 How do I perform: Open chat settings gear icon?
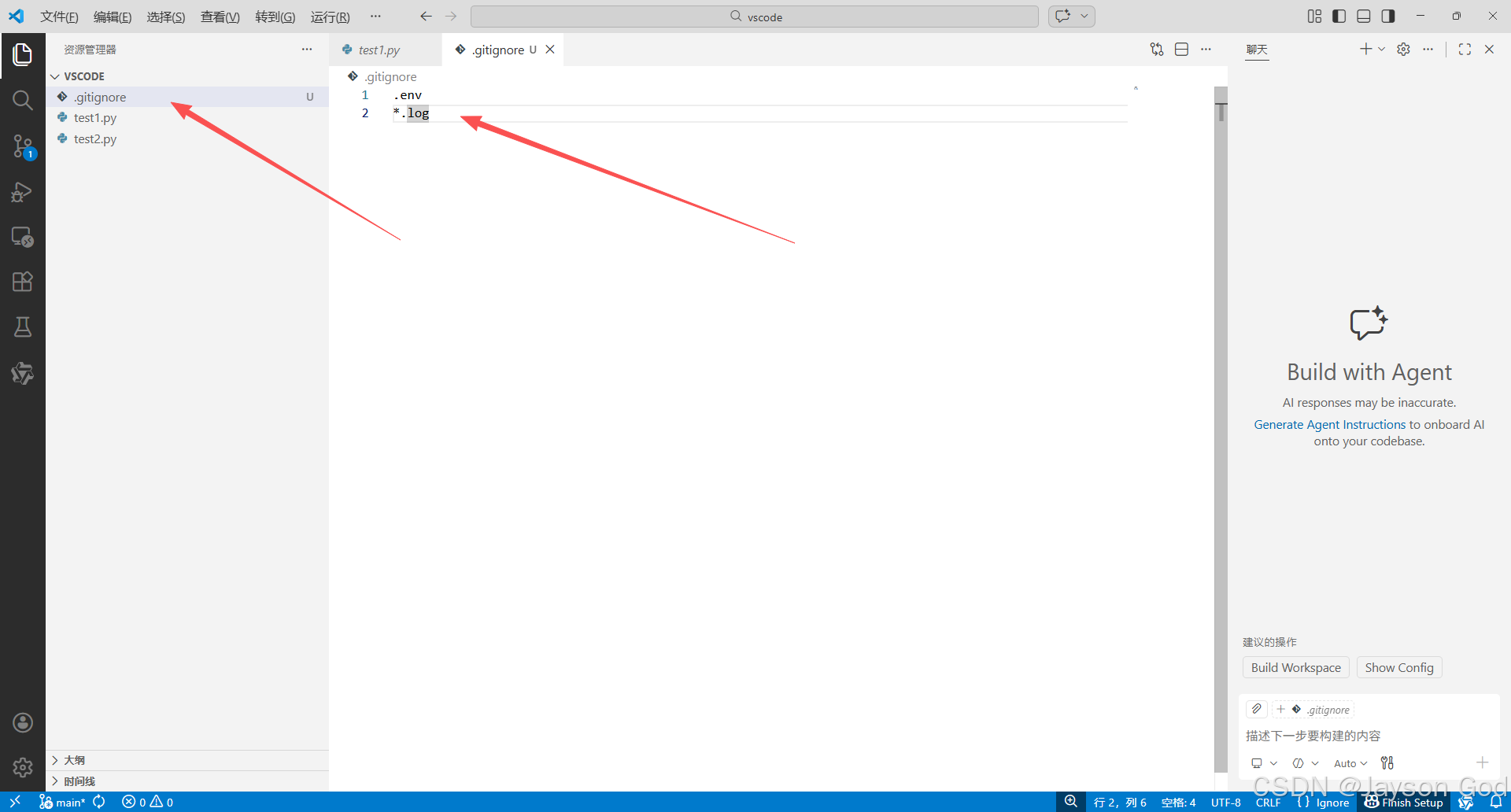coord(1403,50)
